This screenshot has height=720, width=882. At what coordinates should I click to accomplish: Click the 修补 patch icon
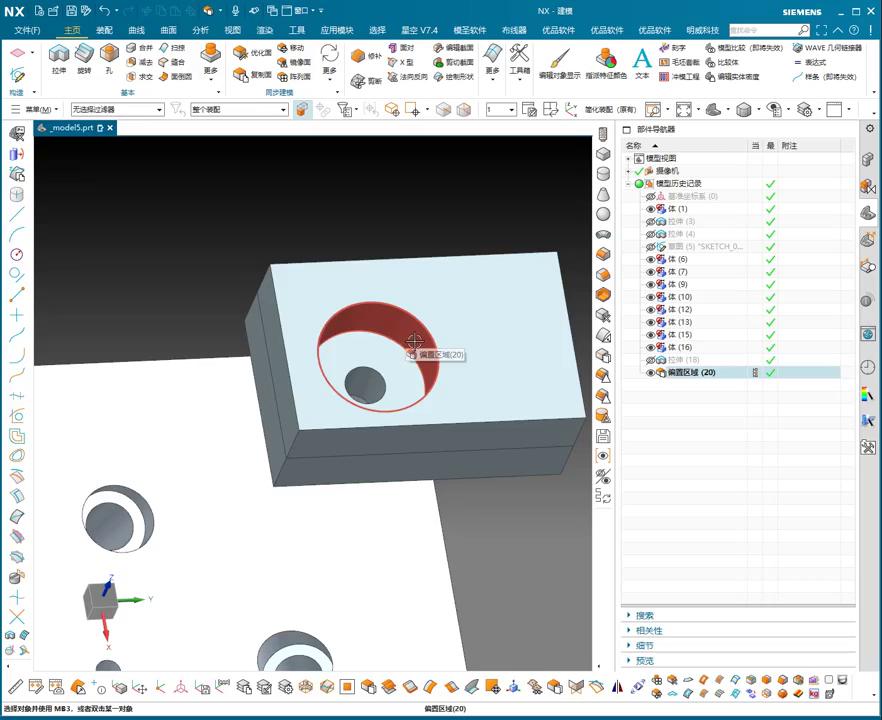click(360, 56)
